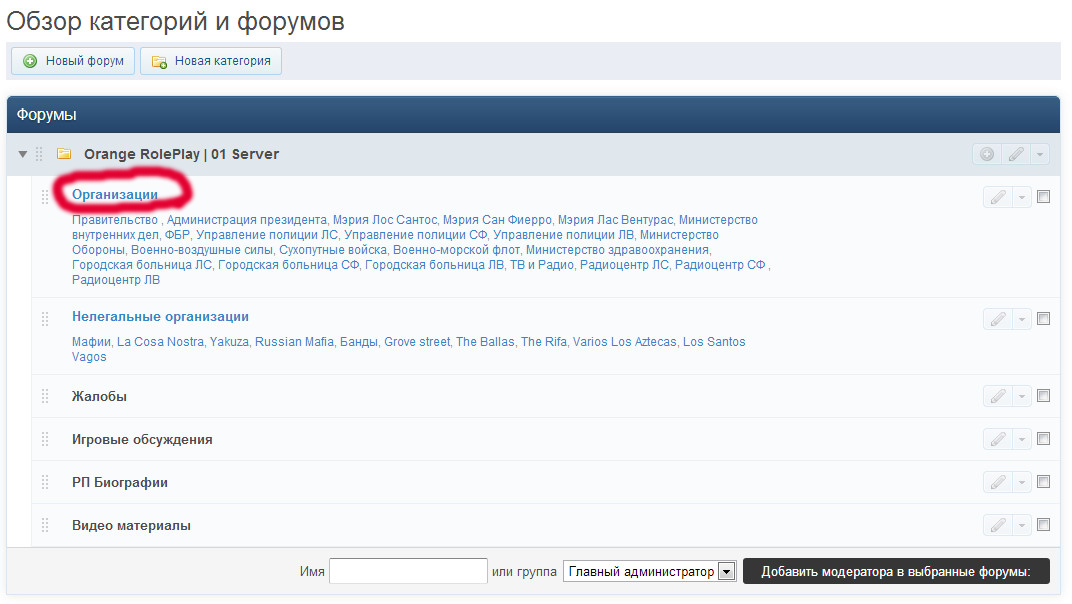Open options dropdown for Жалобы row
The image size is (1072, 604).
(x=1022, y=395)
